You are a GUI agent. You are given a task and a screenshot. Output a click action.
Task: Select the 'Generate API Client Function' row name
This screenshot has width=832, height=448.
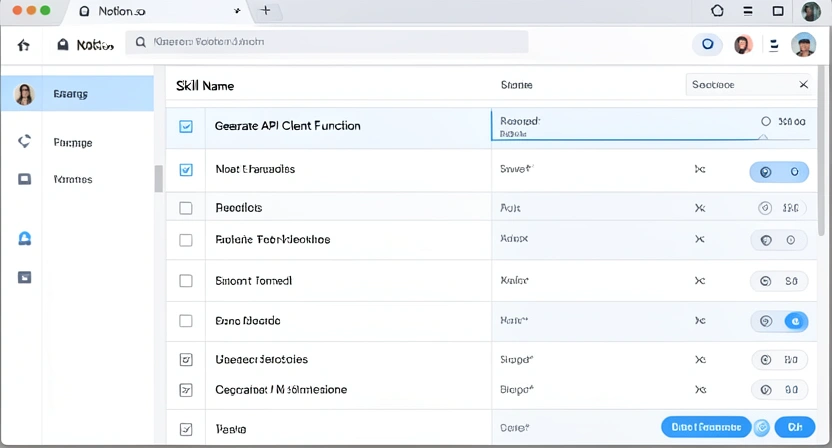click(x=288, y=126)
